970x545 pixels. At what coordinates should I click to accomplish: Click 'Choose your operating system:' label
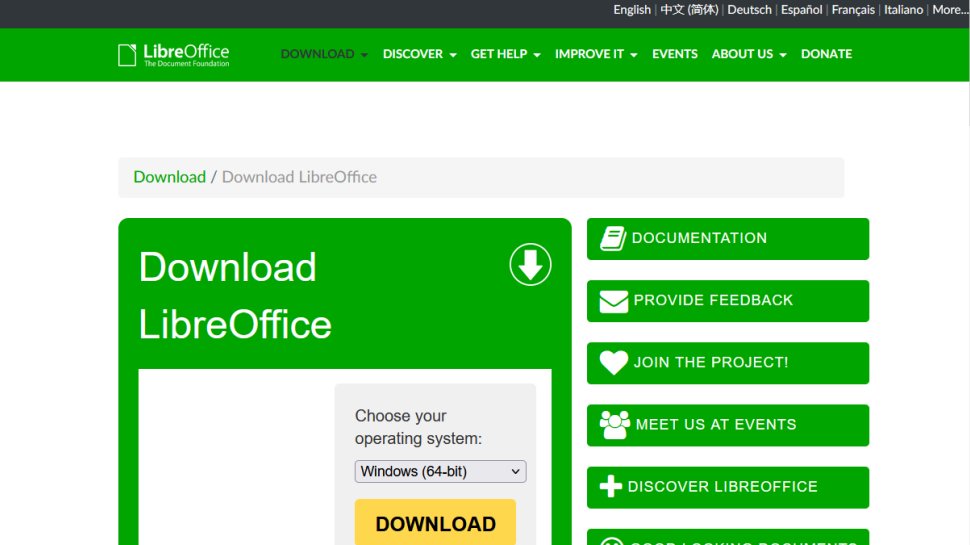418,427
